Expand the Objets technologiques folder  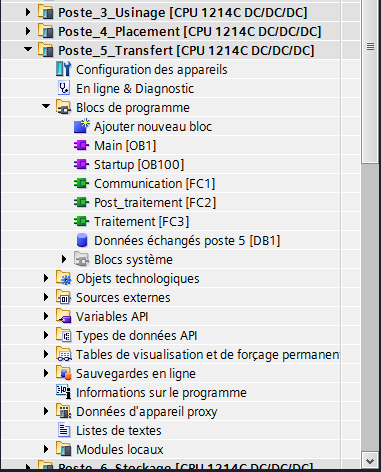[x=46, y=278]
